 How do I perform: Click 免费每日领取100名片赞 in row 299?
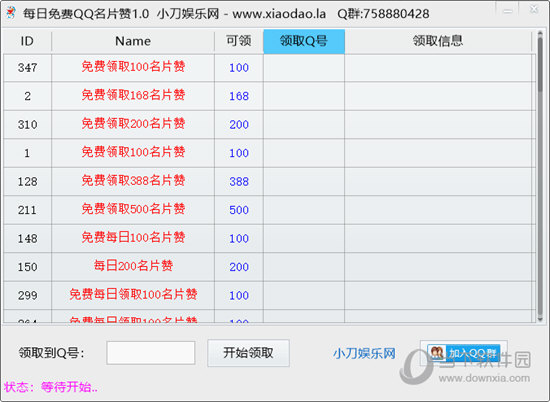(x=133, y=294)
